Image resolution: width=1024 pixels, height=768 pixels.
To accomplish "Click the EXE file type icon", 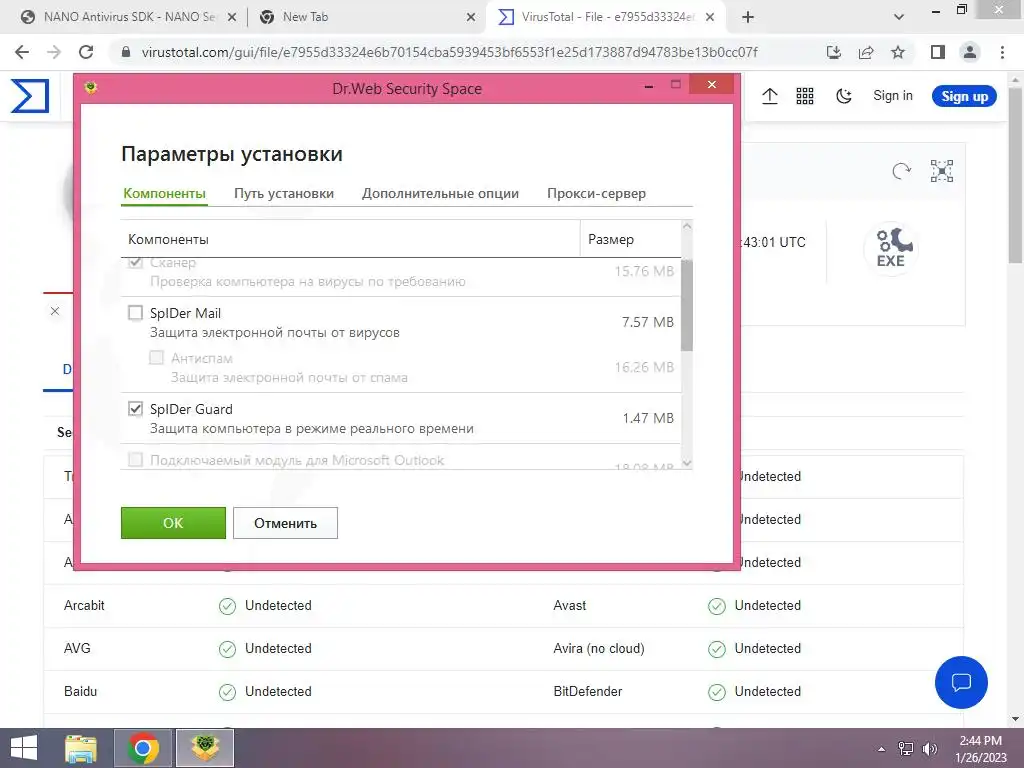I will 891,248.
